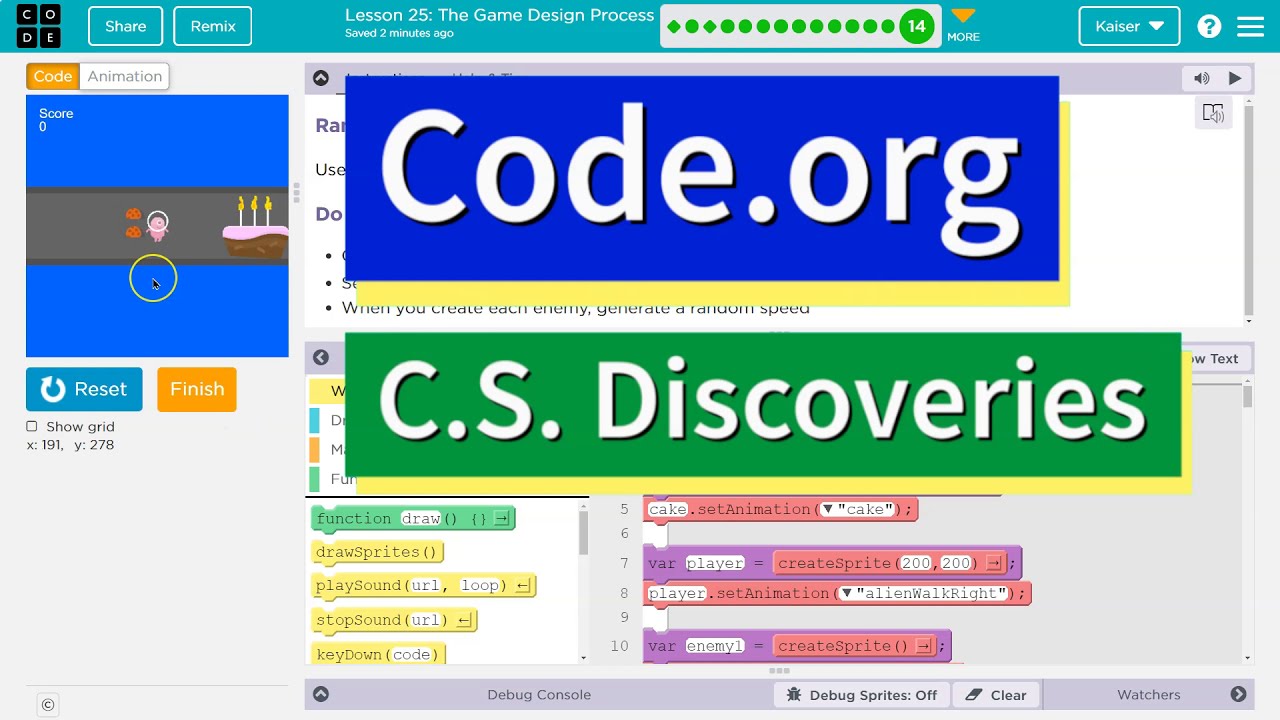Click the Score text in game preview

(56, 113)
